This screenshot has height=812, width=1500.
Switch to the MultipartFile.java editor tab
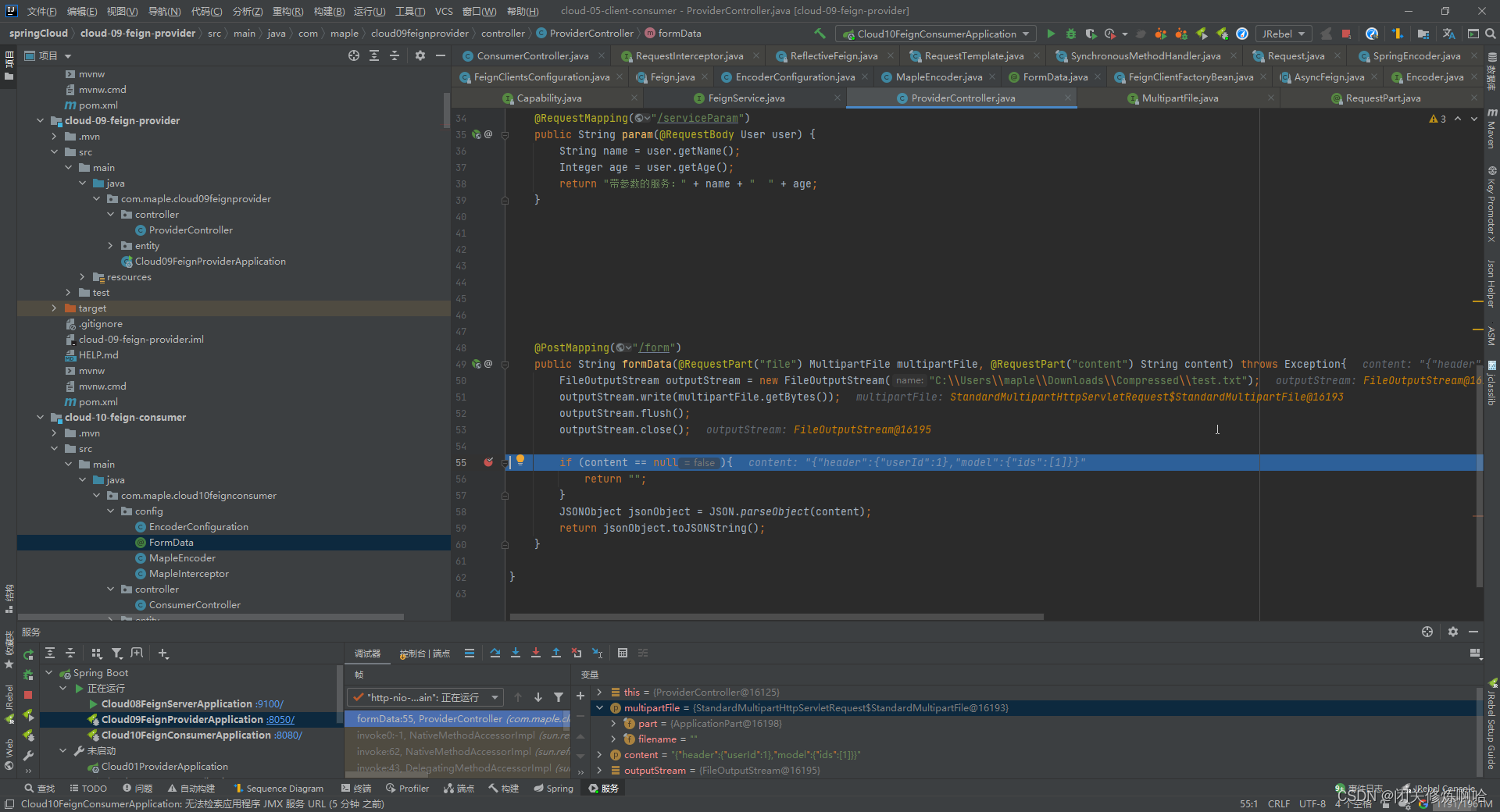pos(1179,98)
